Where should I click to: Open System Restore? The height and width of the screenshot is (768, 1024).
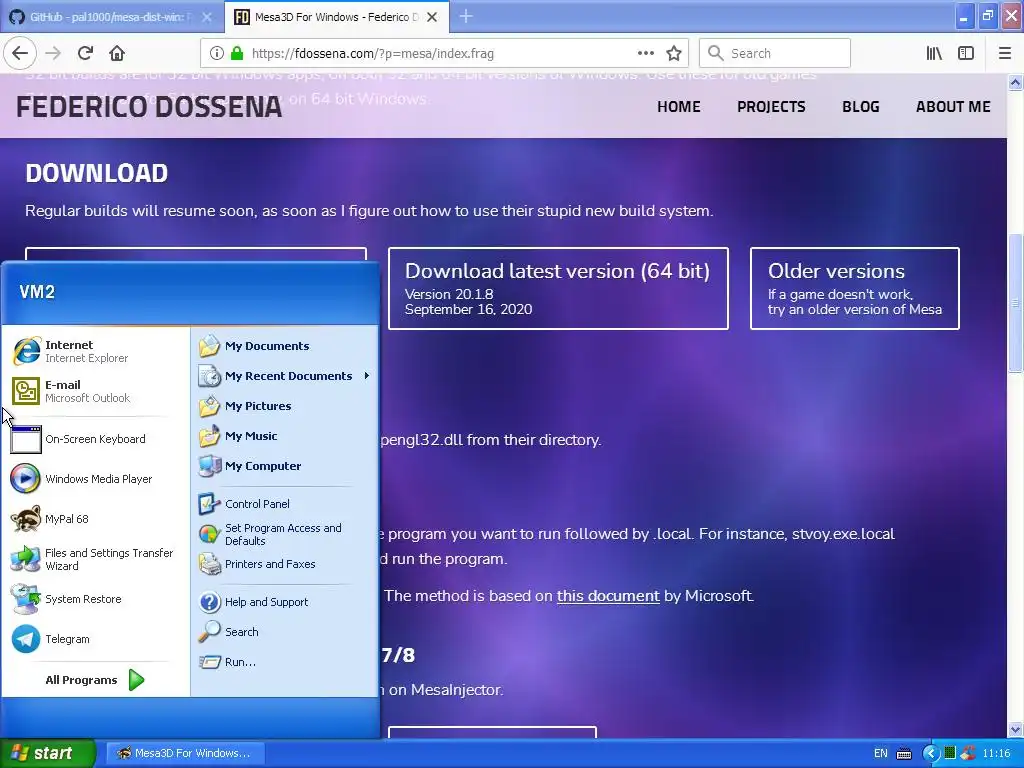tap(95, 599)
